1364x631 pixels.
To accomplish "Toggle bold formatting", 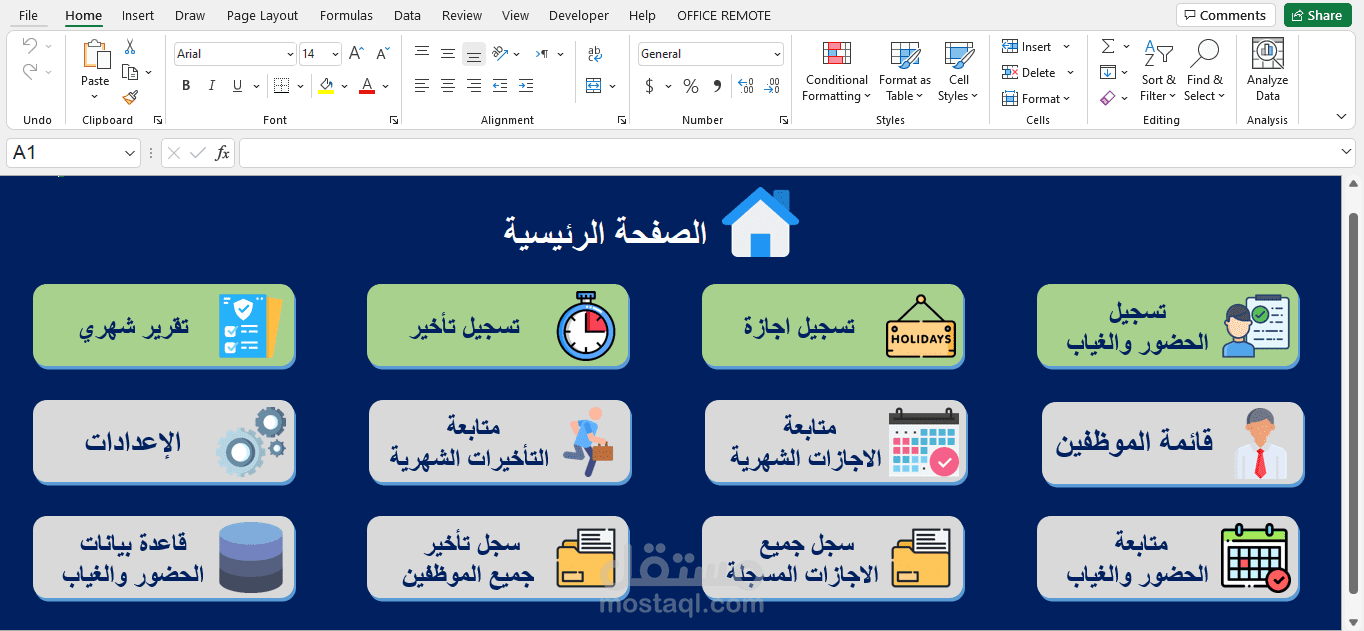I will point(185,85).
